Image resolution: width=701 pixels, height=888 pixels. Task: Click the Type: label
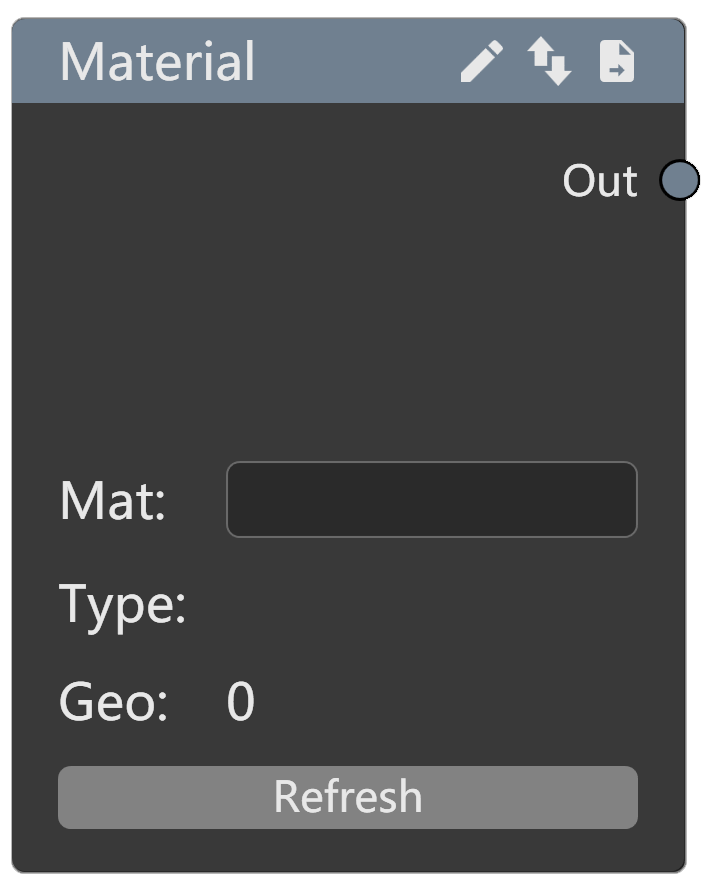pyautogui.click(x=122, y=603)
